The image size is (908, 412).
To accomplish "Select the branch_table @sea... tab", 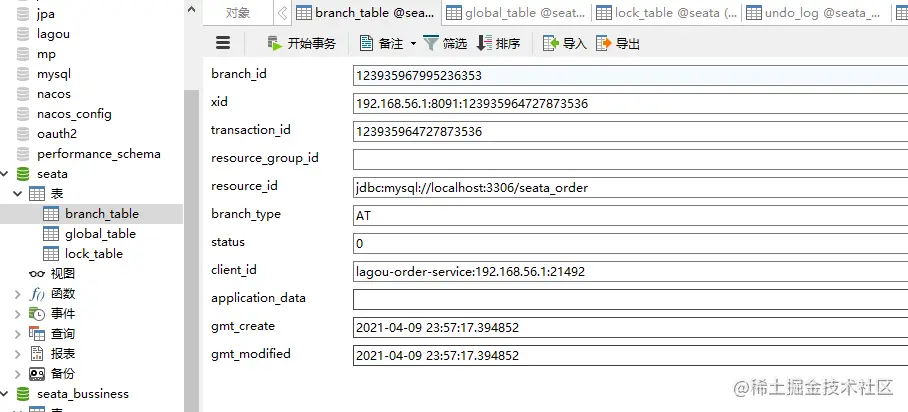I will tap(366, 13).
